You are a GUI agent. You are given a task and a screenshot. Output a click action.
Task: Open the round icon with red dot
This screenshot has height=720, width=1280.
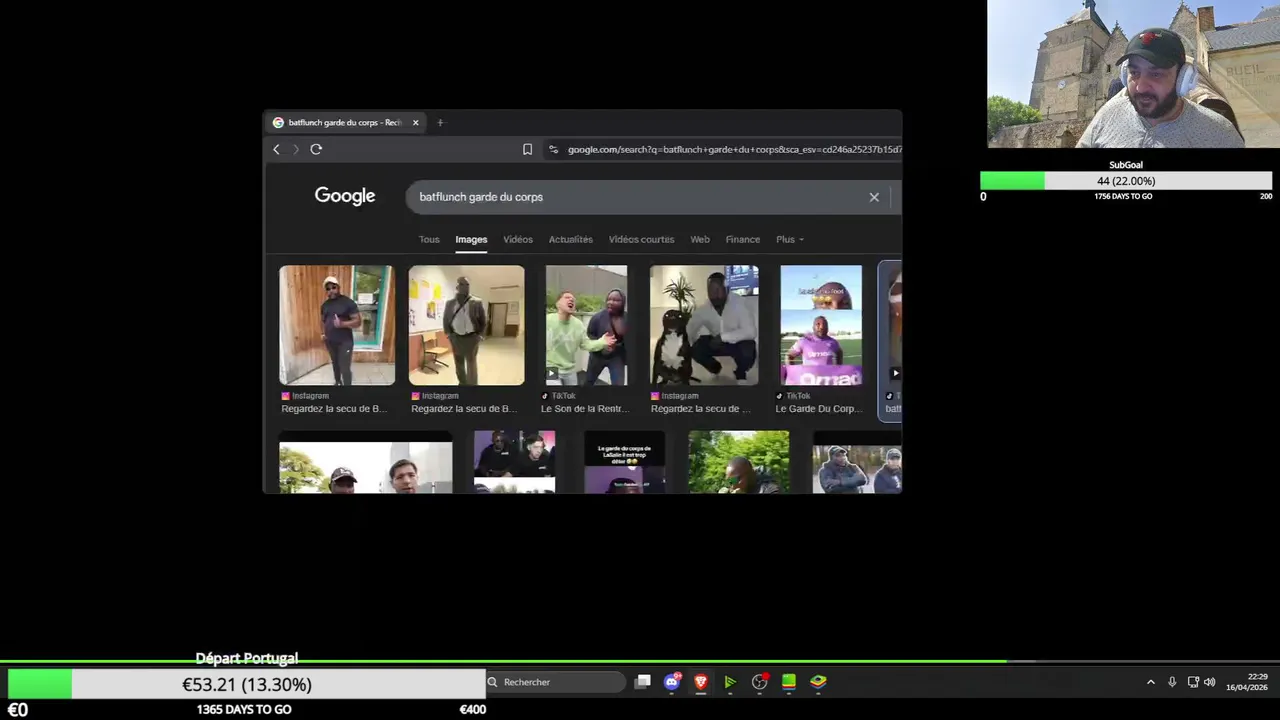click(760, 682)
